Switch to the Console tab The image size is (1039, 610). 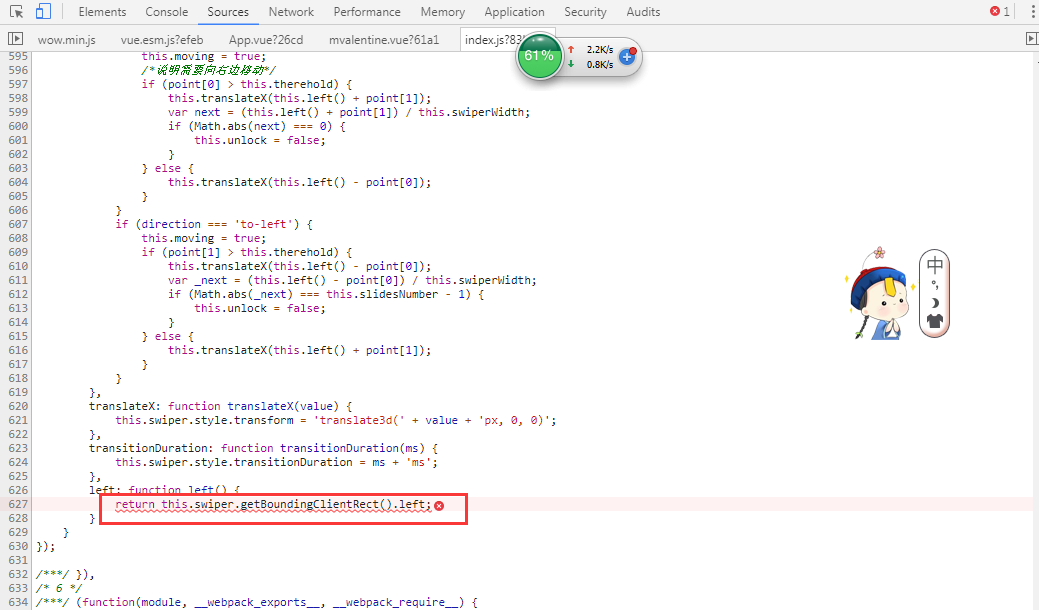point(167,12)
